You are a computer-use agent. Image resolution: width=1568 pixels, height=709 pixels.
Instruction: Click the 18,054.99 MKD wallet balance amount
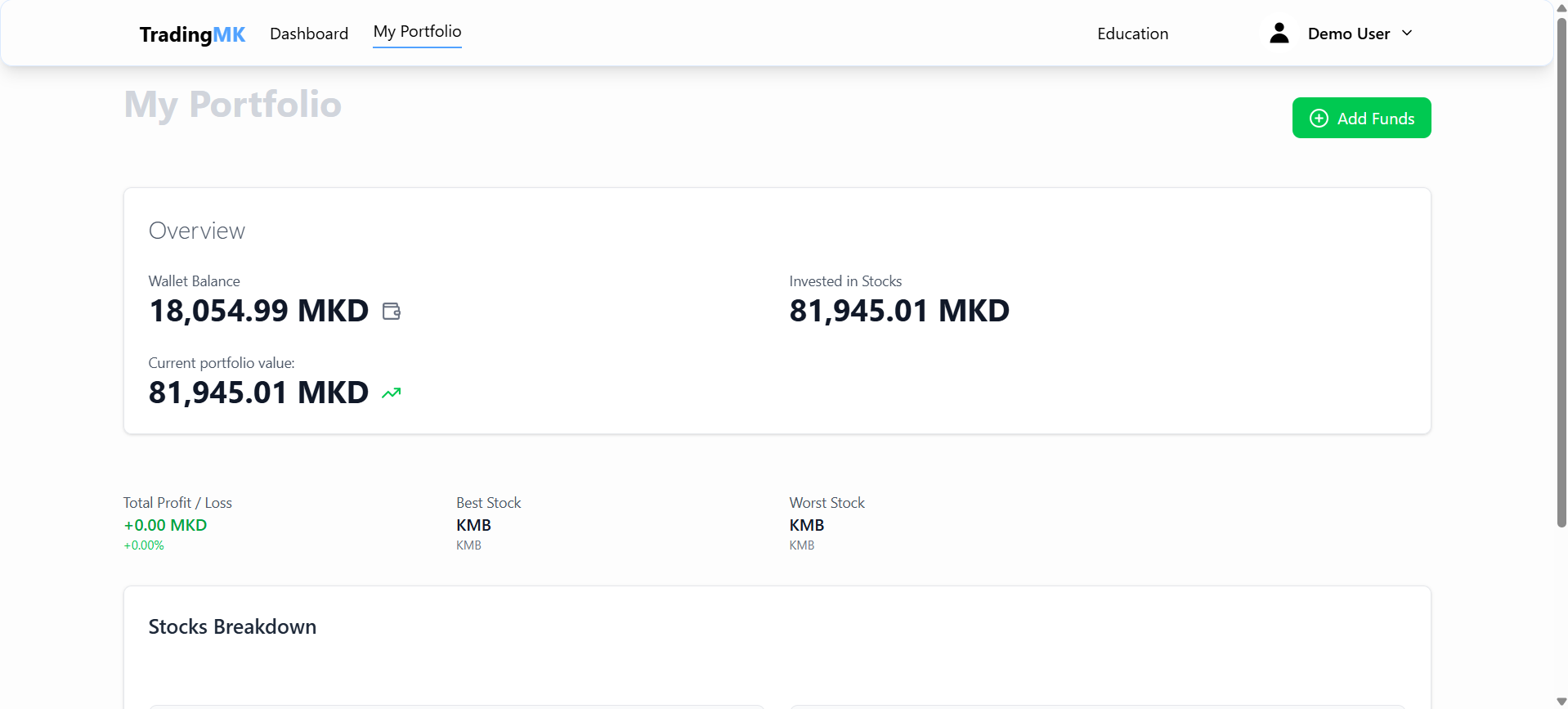(x=258, y=312)
